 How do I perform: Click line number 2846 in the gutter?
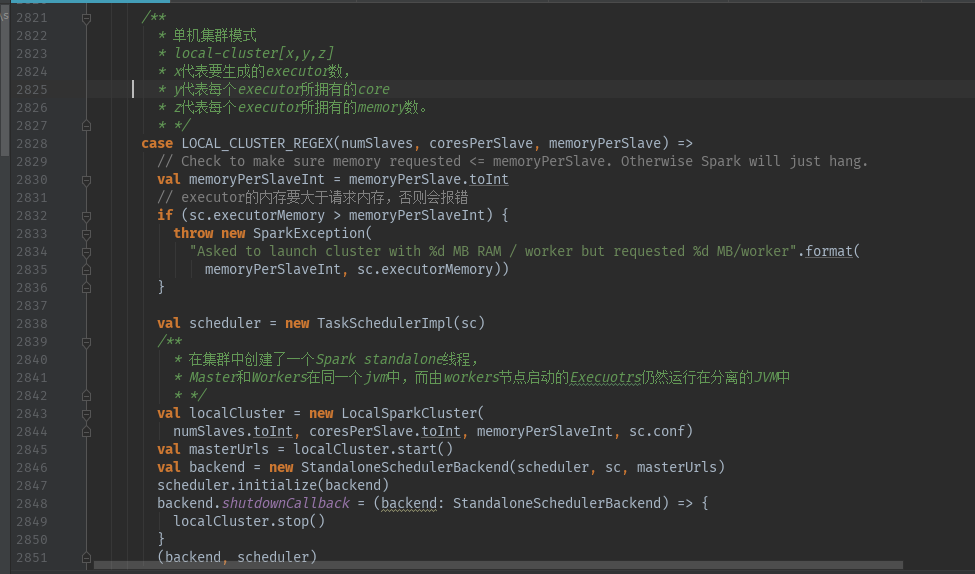(32, 468)
